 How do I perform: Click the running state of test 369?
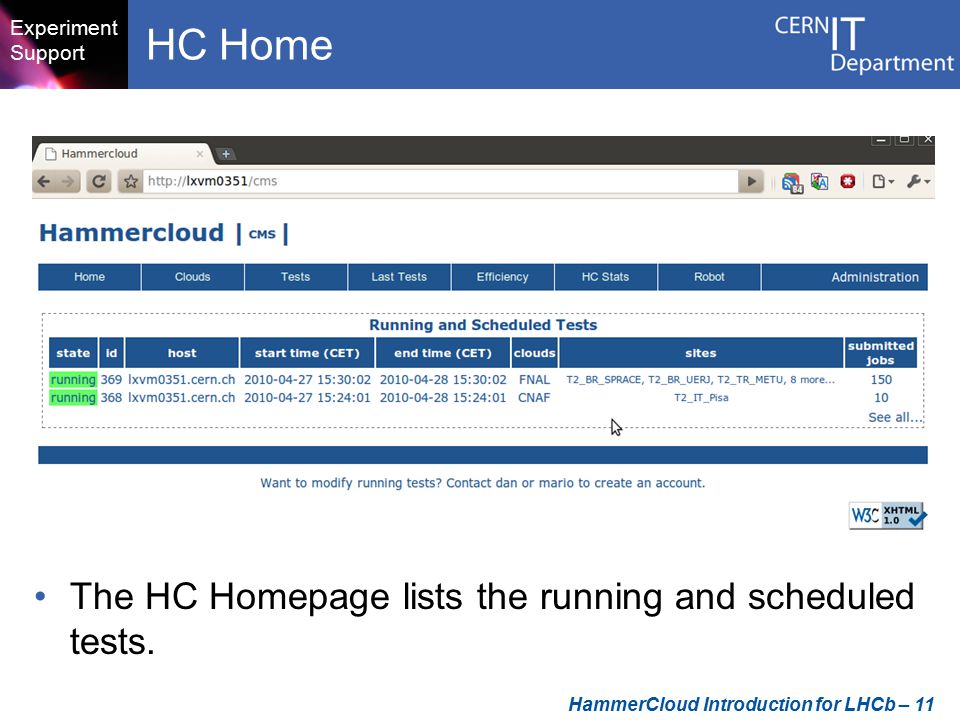(73, 380)
